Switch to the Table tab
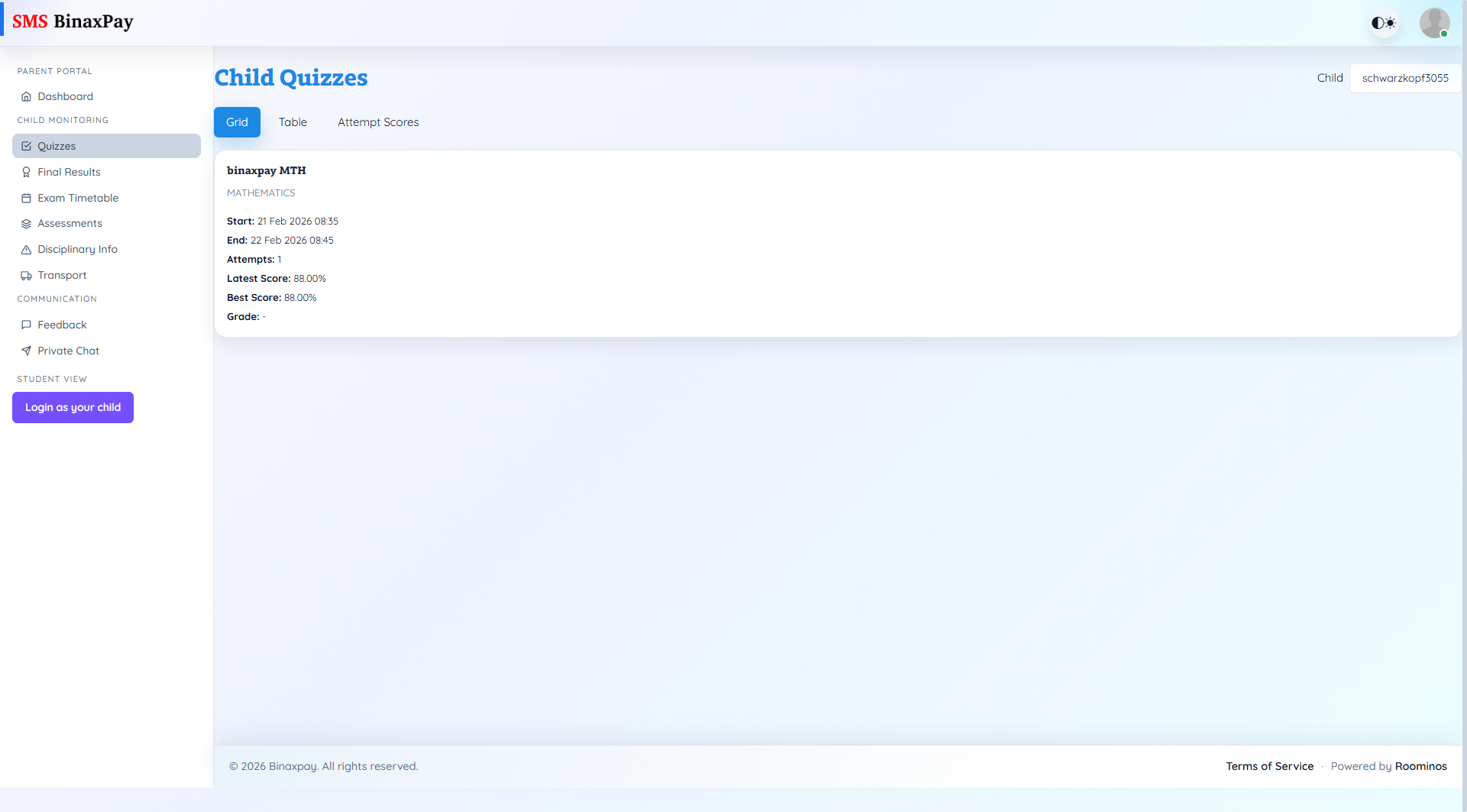Viewport: 1467px width, 812px height. (x=293, y=122)
